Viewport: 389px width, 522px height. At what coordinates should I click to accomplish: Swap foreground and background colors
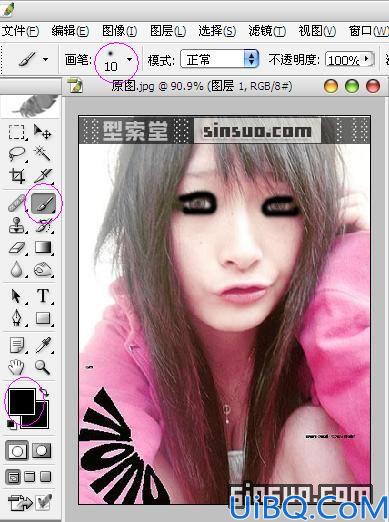(x=44, y=392)
